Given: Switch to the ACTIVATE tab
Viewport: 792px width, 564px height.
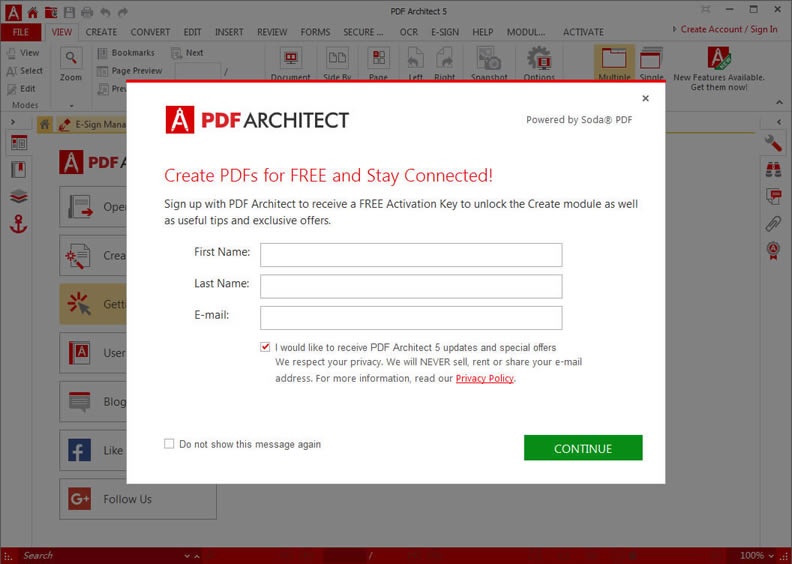Looking at the screenshot, I should [x=583, y=32].
